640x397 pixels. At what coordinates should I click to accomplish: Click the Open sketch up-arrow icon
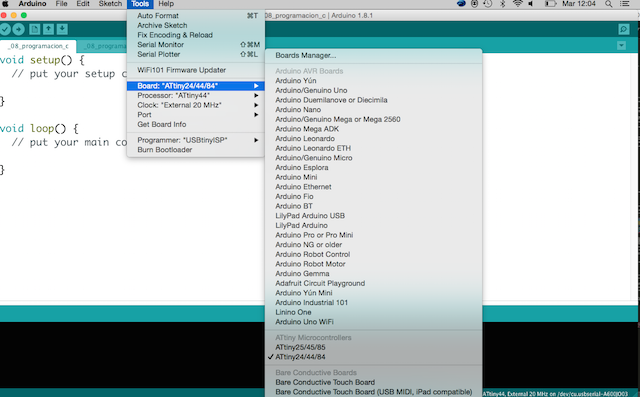tap(49, 29)
